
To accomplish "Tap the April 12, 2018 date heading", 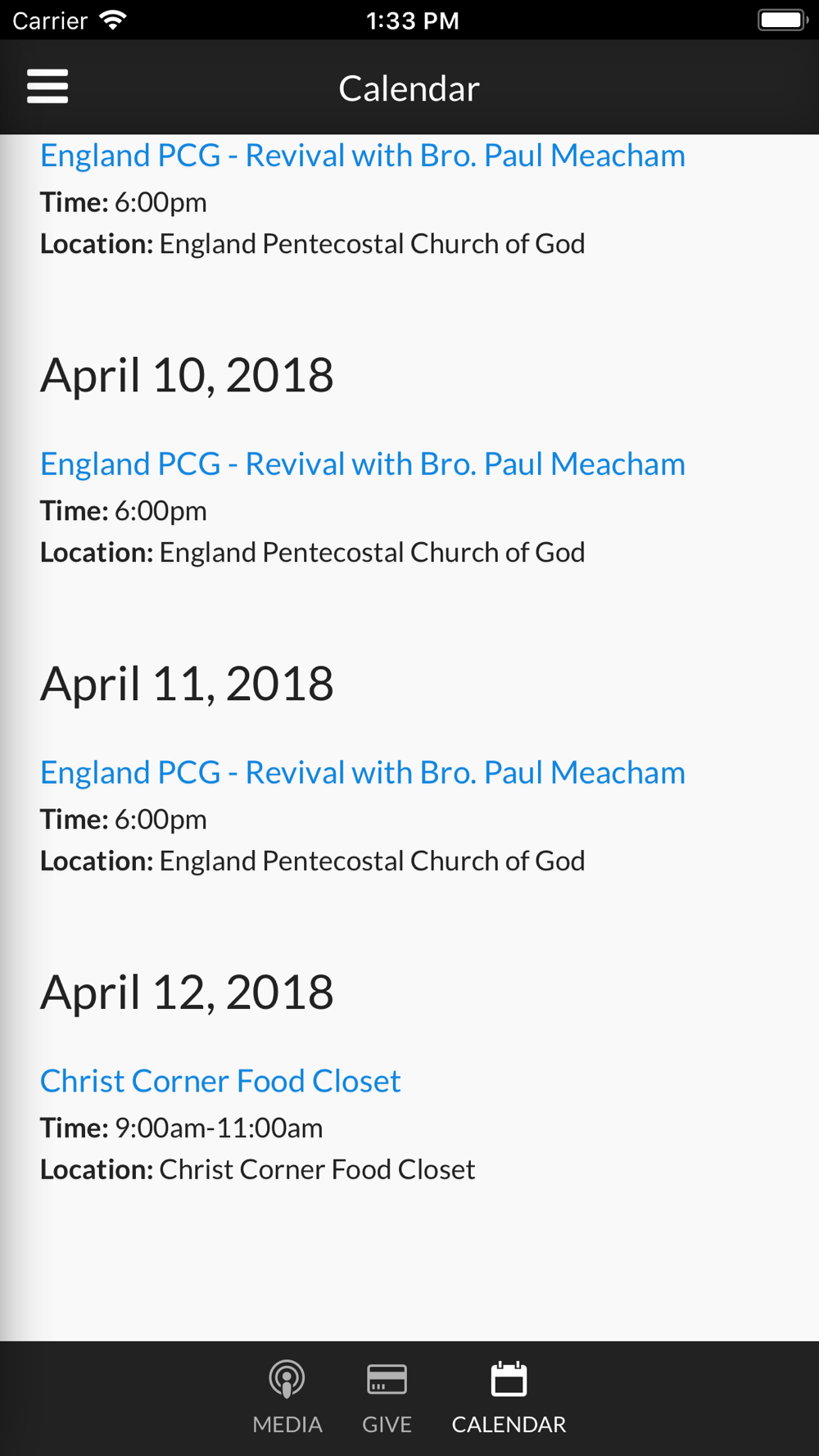I will [x=187, y=993].
